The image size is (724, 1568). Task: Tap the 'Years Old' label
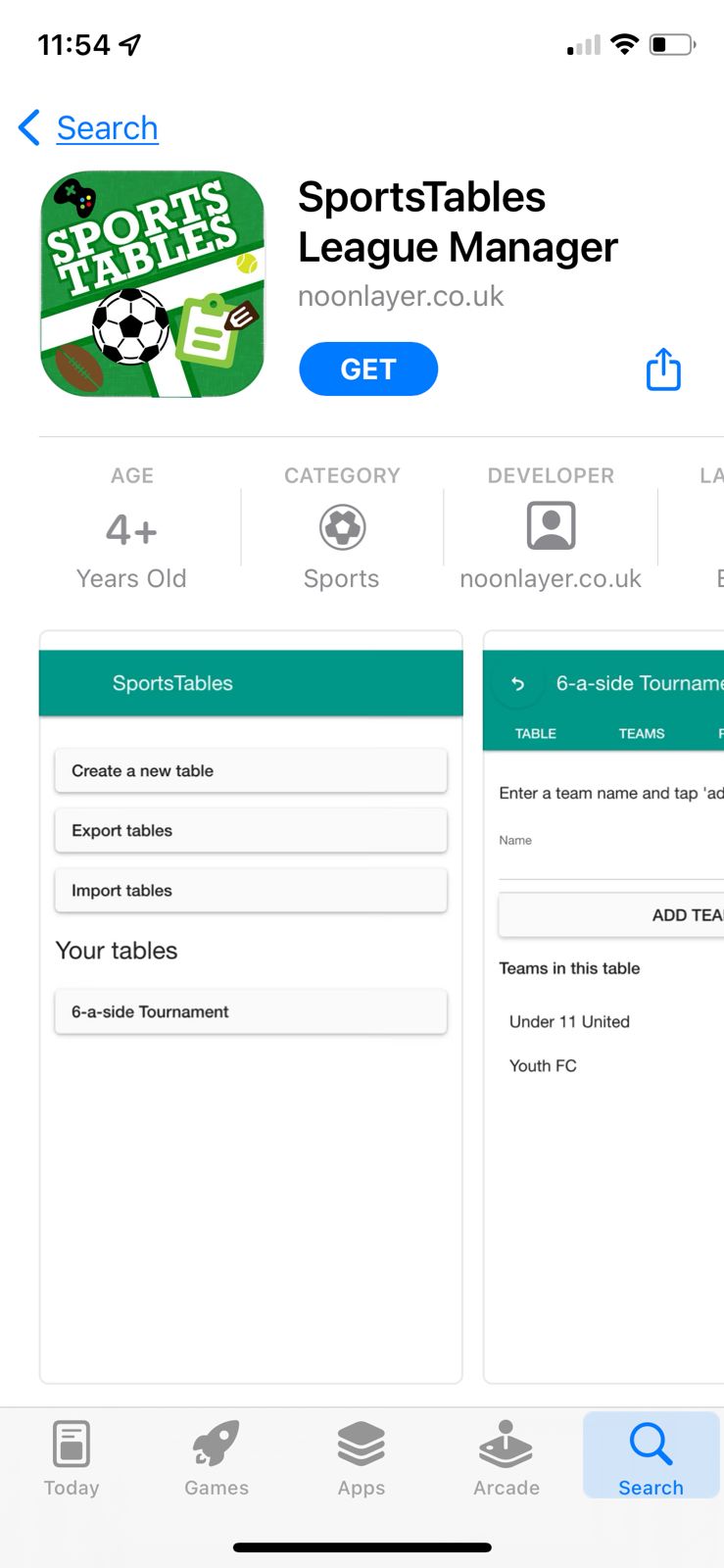coord(131,578)
